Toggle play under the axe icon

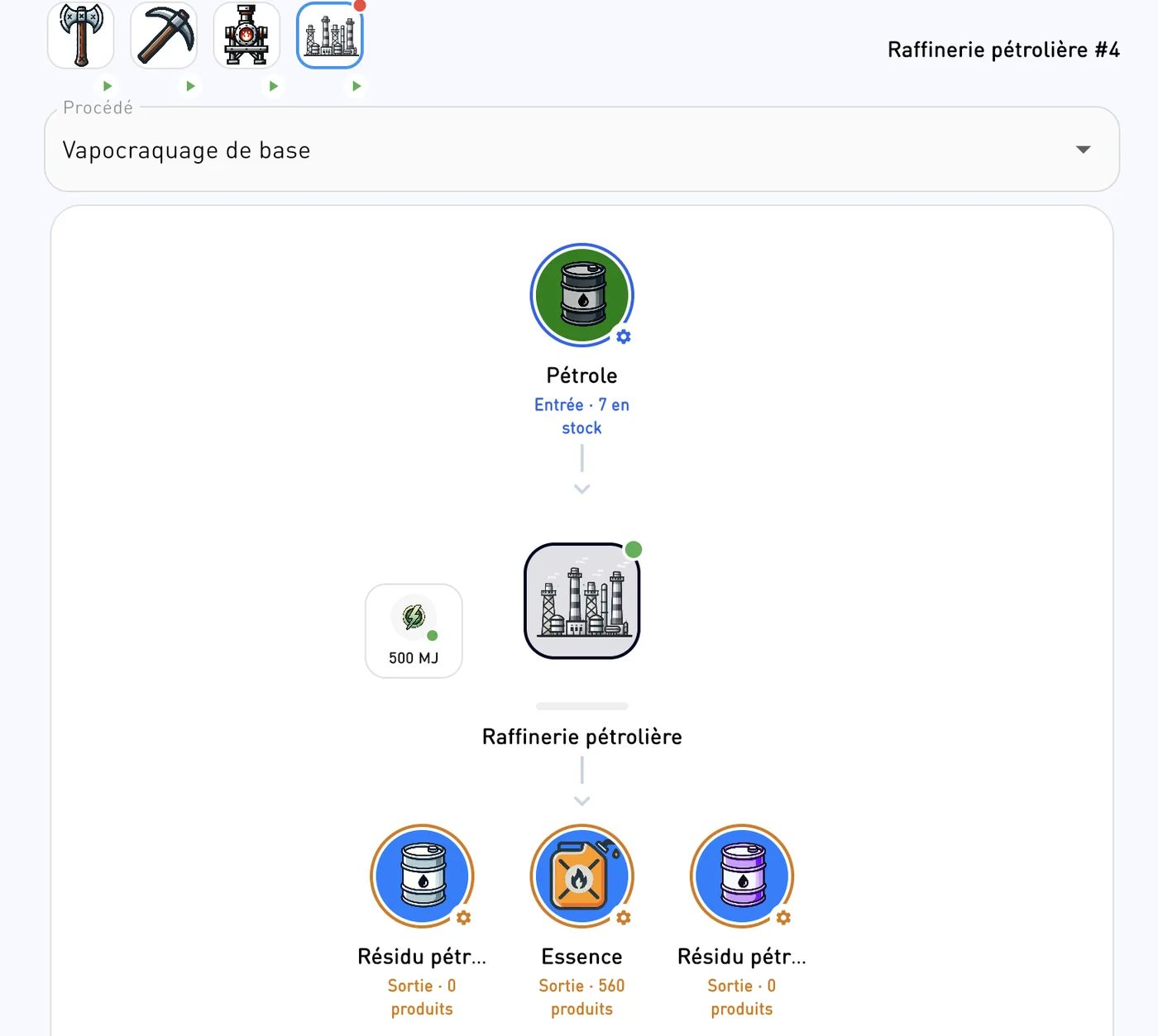click(108, 86)
